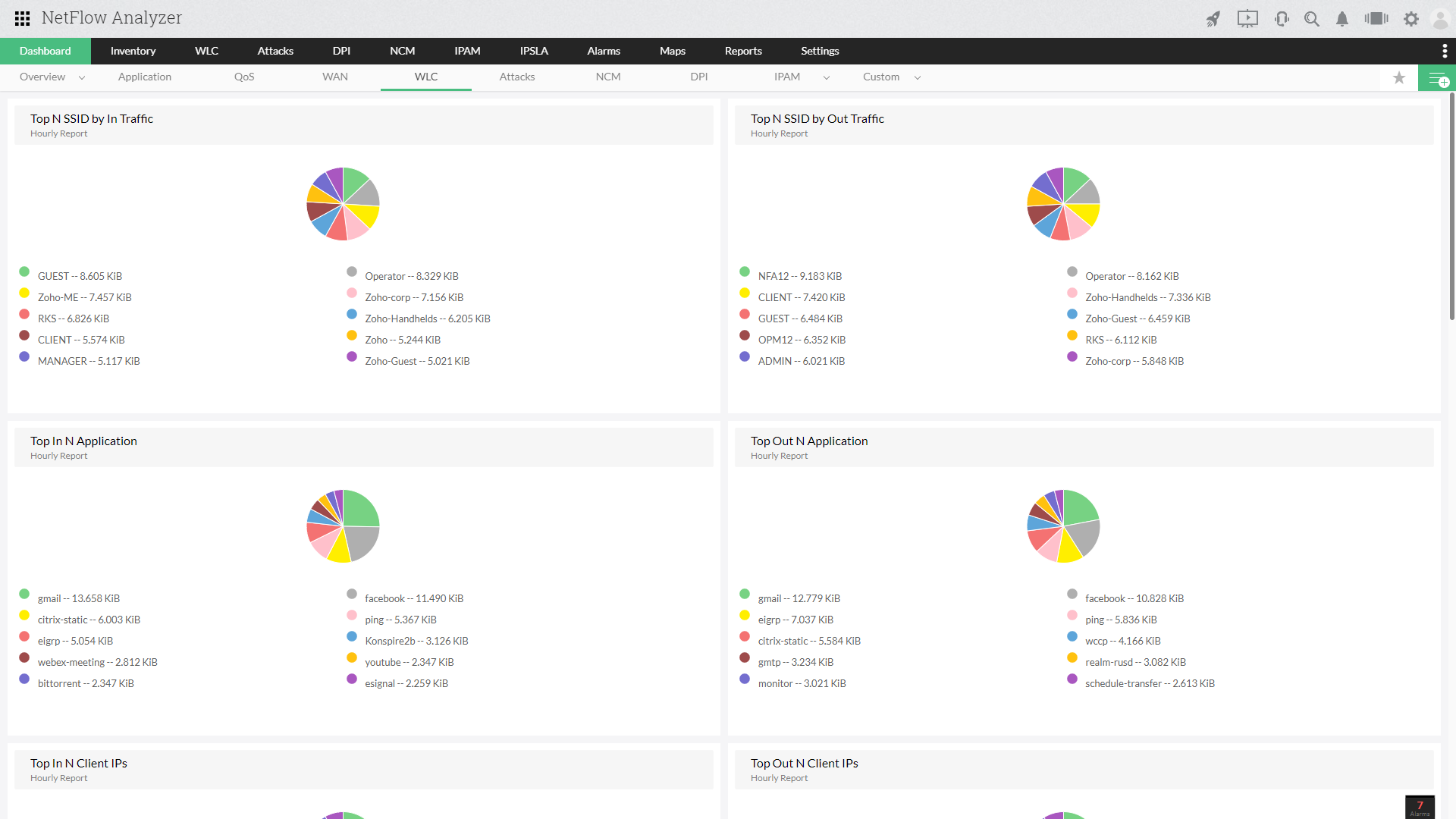
Task: Open the search magnifier icon
Action: pyautogui.click(x=1312, y=19)
